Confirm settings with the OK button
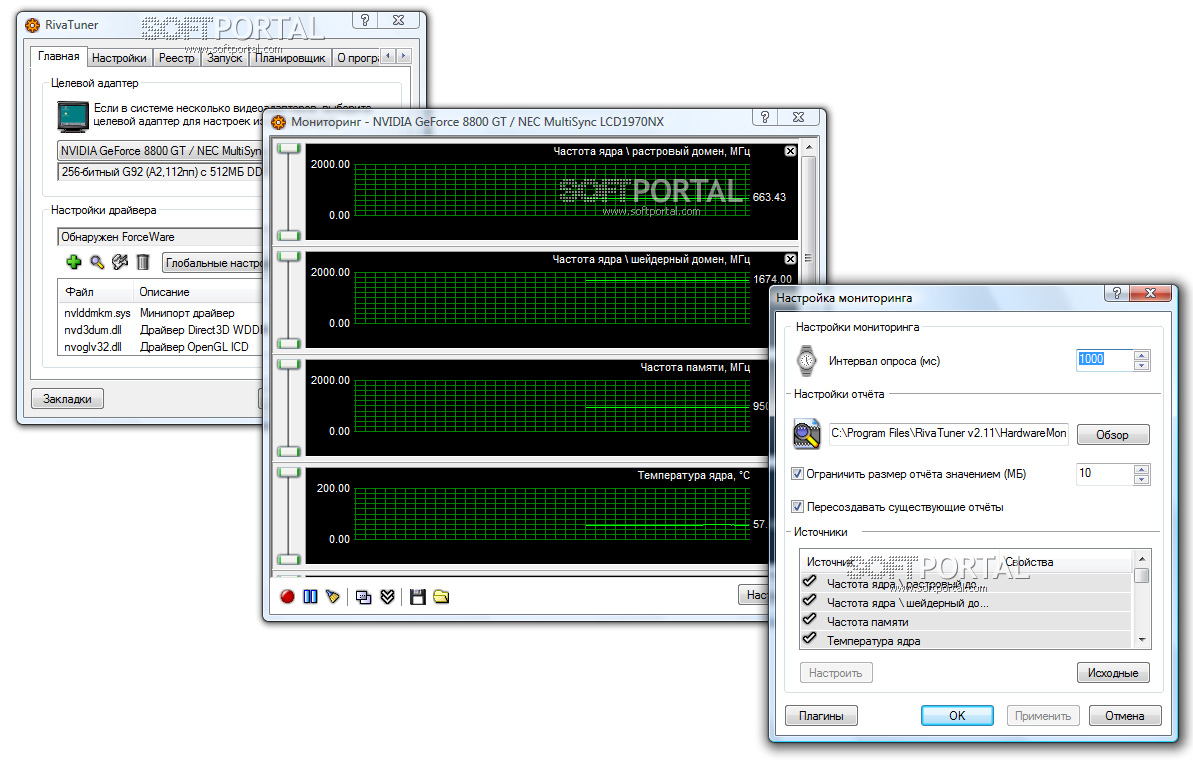This screenshot has width=1193, height=760. click(x=957, y=716)
